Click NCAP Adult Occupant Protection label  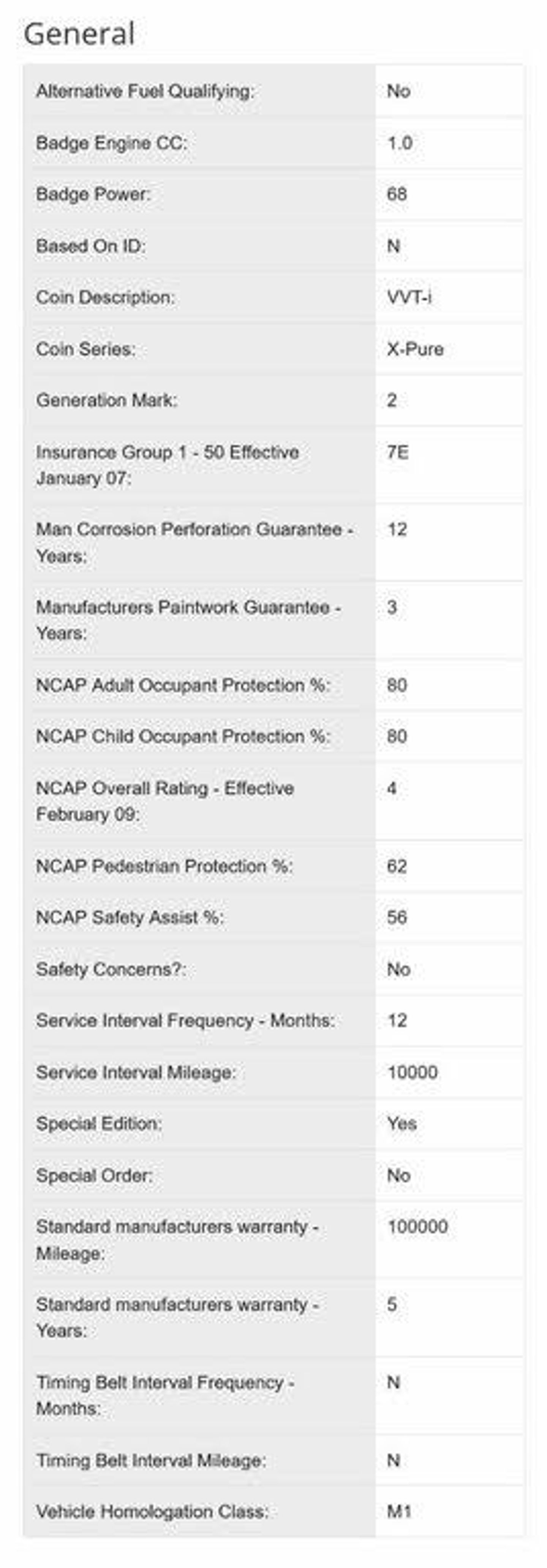(x=183, y=685)
